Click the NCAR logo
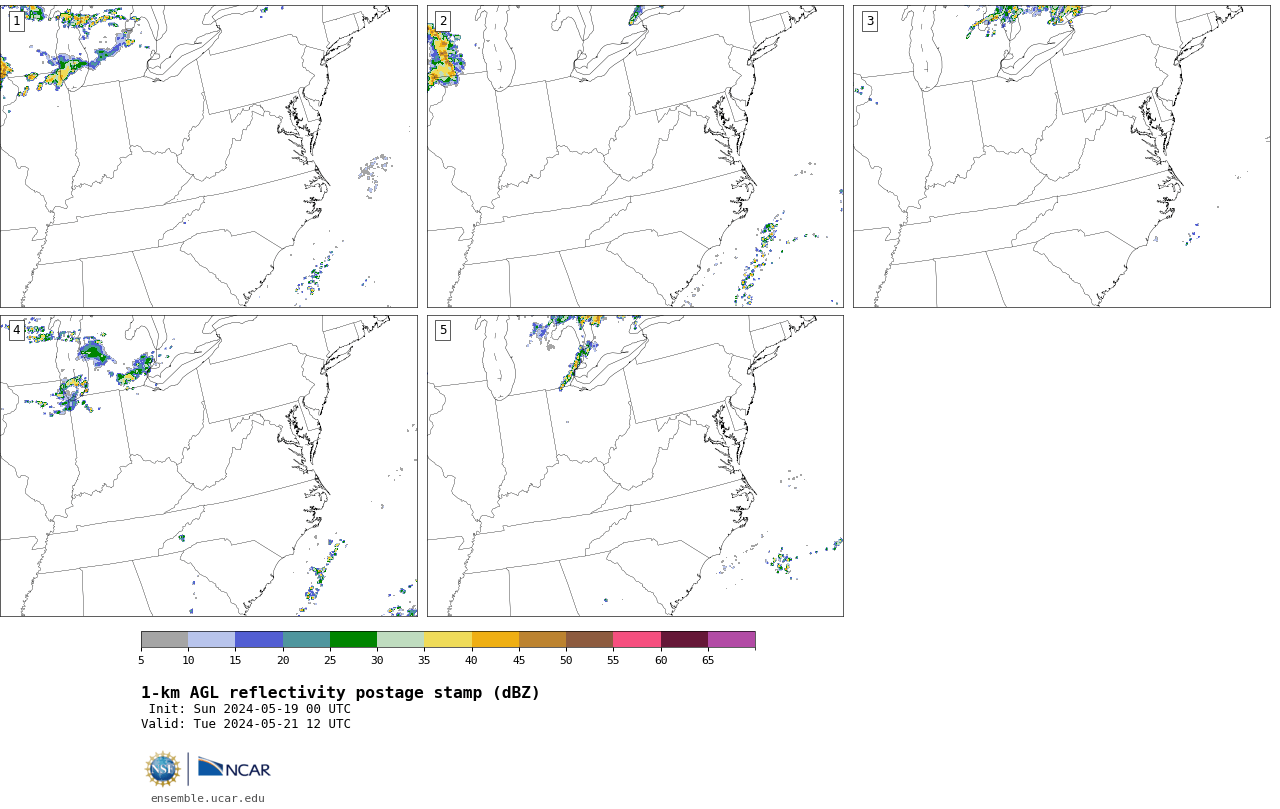 tap(234, 768)
